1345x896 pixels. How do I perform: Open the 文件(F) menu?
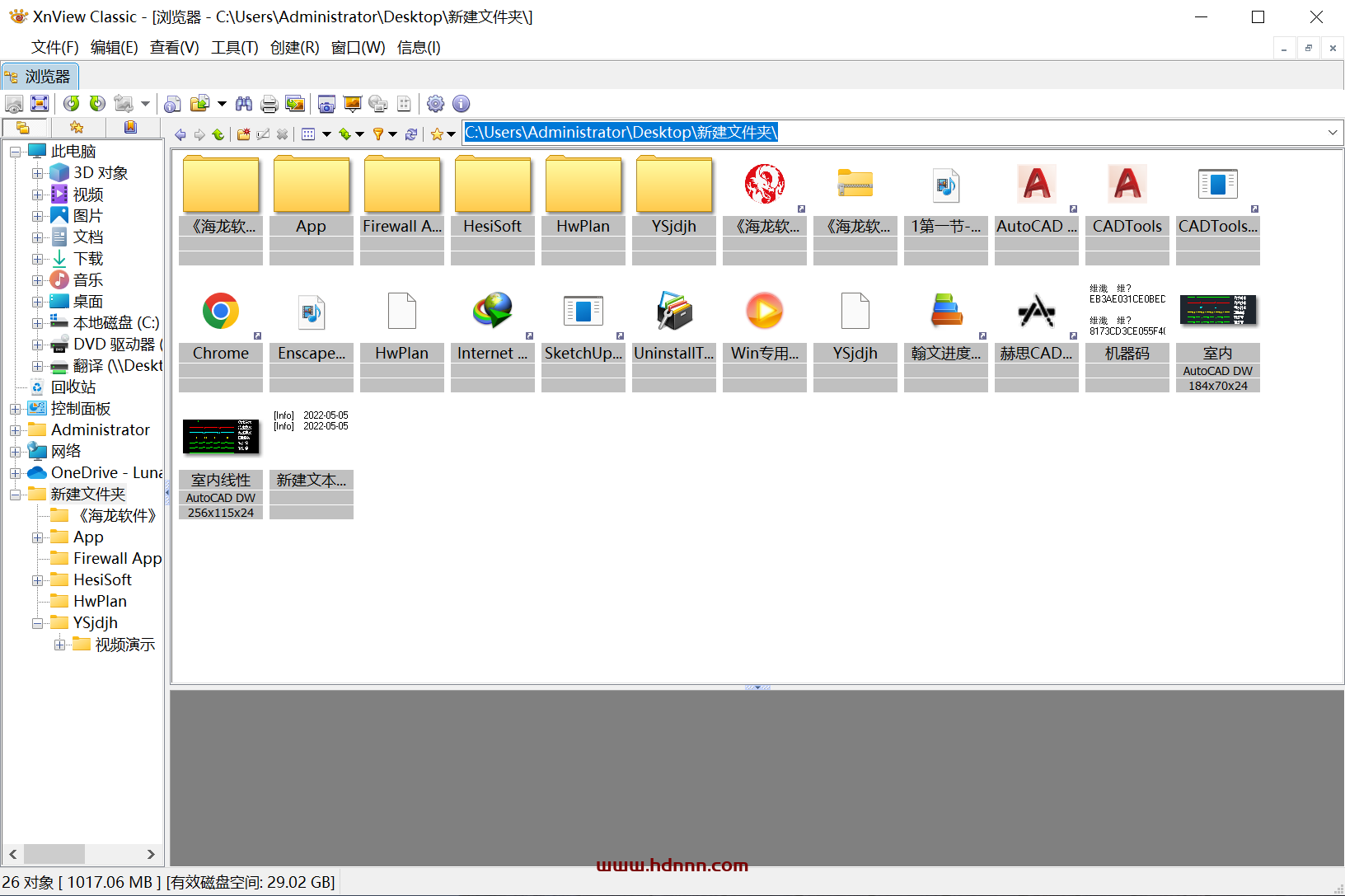pyautogui.click(x=55, y=48)
